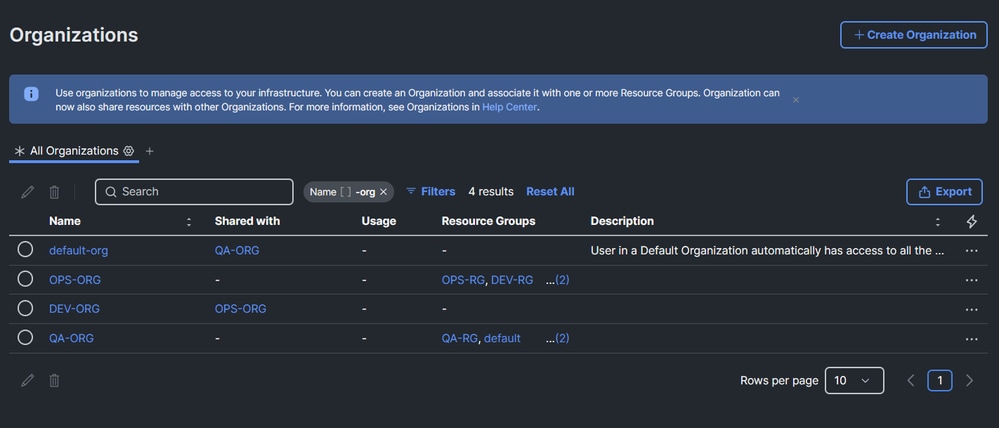Viewport: 999px width, 428px height.
Task: Click page number 1
Action: pyautogui.click(x=940, y=380)
